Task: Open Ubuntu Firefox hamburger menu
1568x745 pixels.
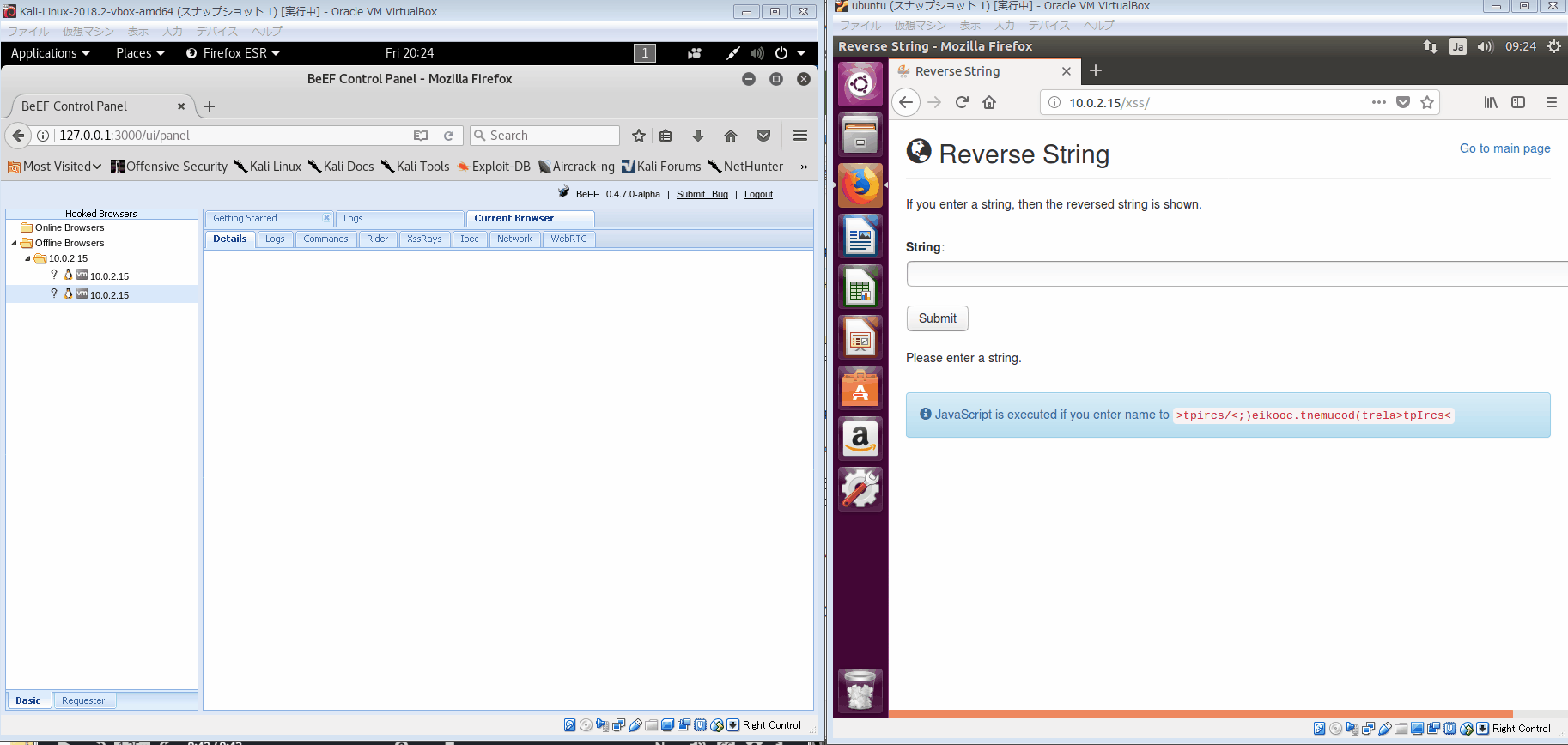Action: (1552, 102)
